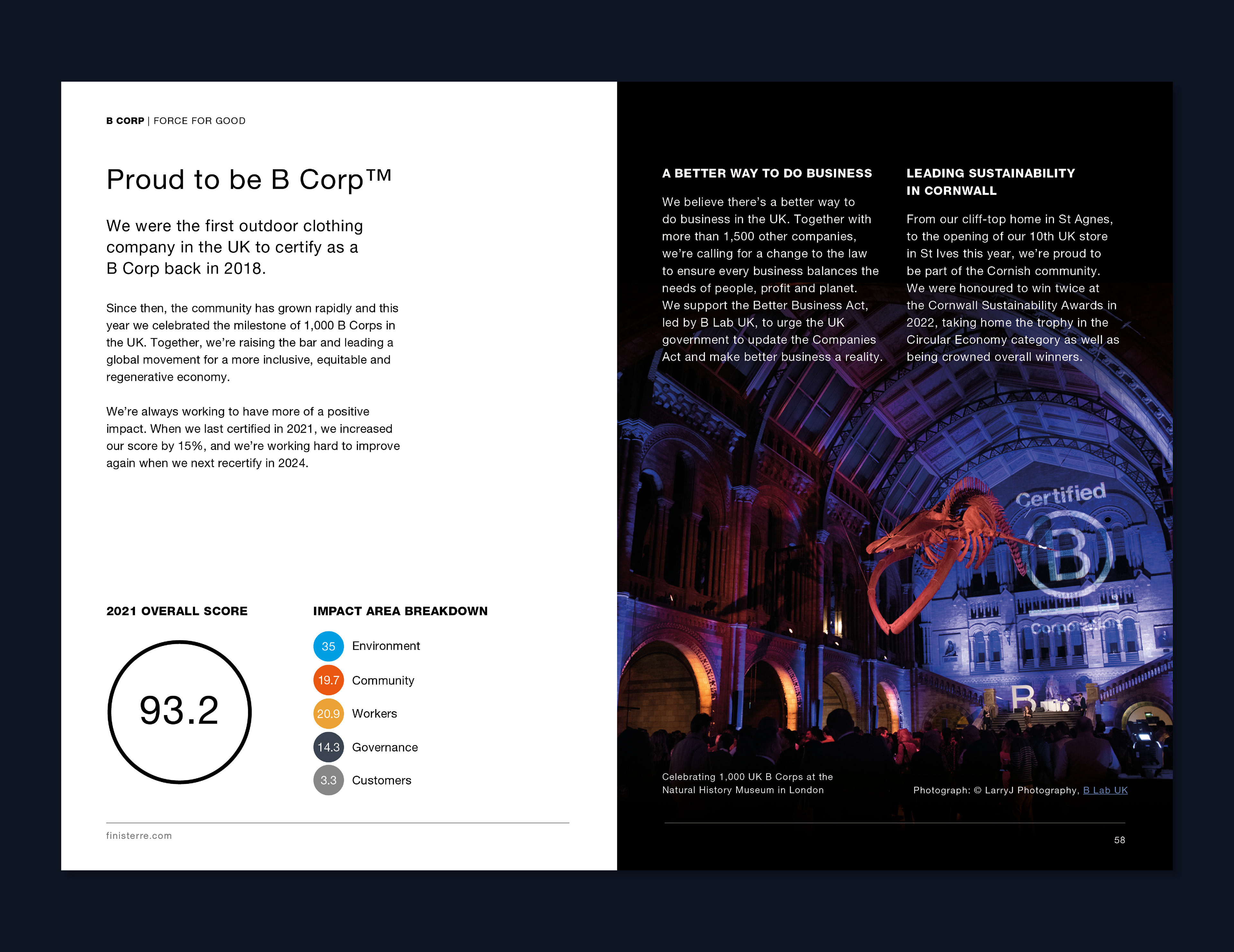Click the 'IMPACT AREA BREAKDOWN' heading

pos(400,611)
